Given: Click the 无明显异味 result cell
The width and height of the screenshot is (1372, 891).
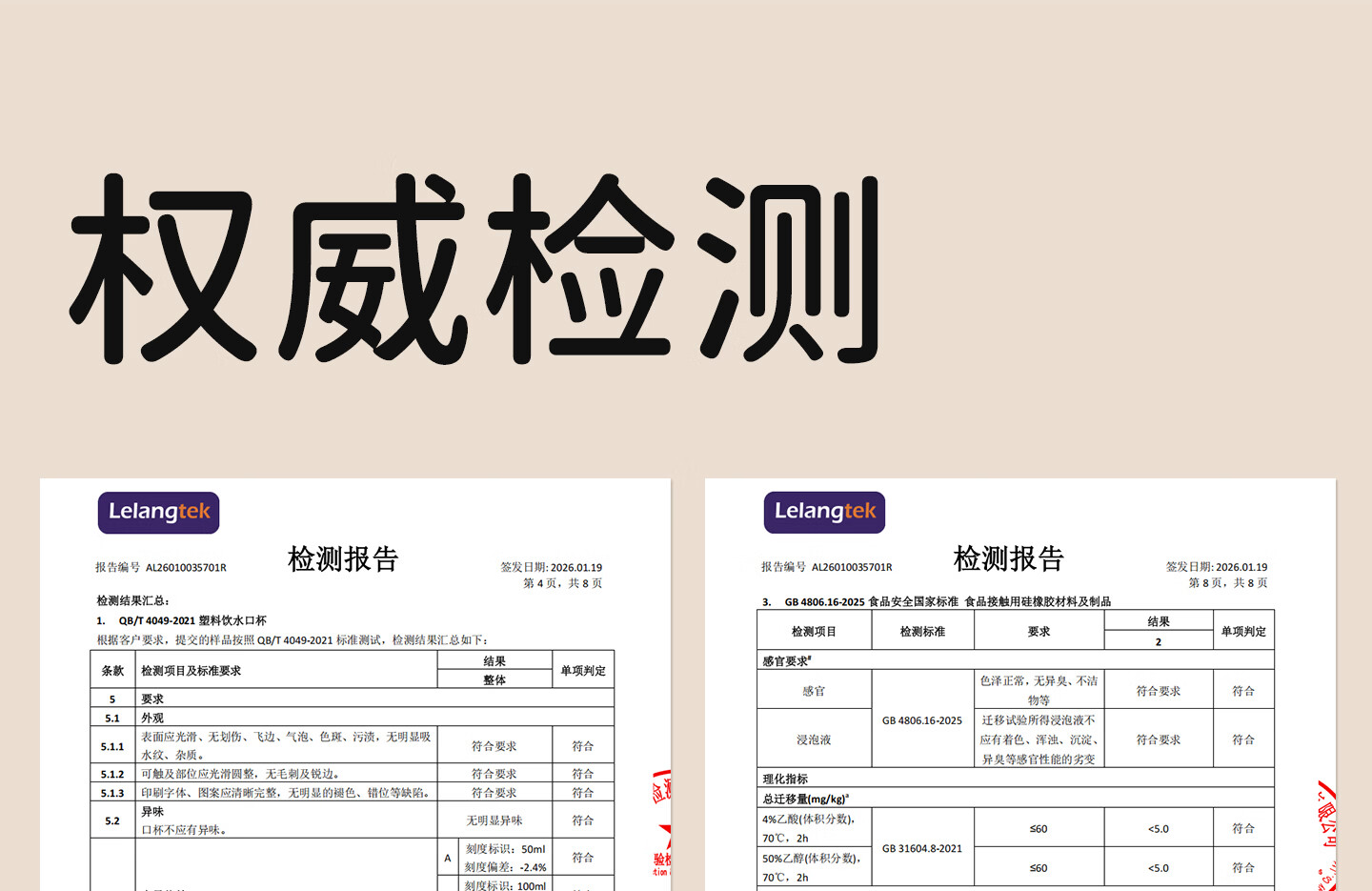Looking at the screenshot, I should point(494,820).
